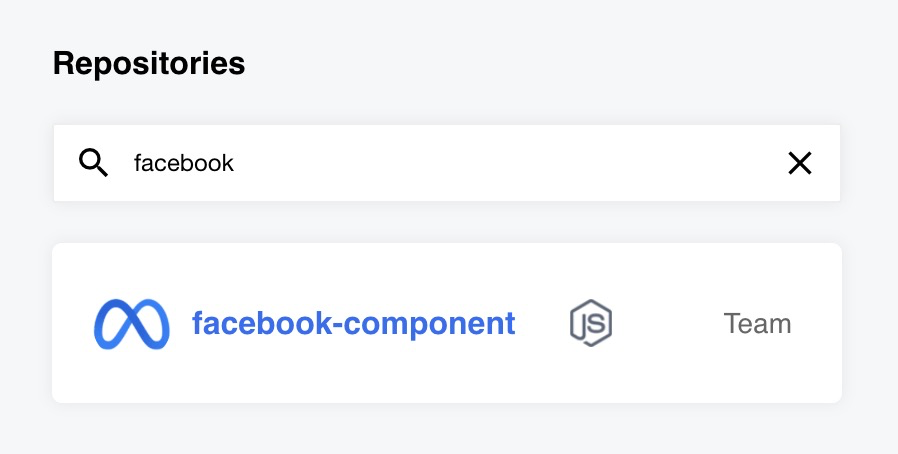Click the Repositories heading
Image resolution: width=898 pixels, height=454 pixels.
click(x=149, y=64)
